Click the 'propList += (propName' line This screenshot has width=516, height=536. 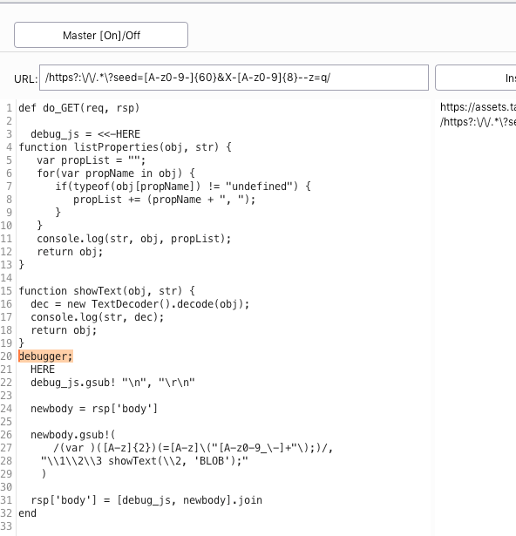(x=164, y=199)
